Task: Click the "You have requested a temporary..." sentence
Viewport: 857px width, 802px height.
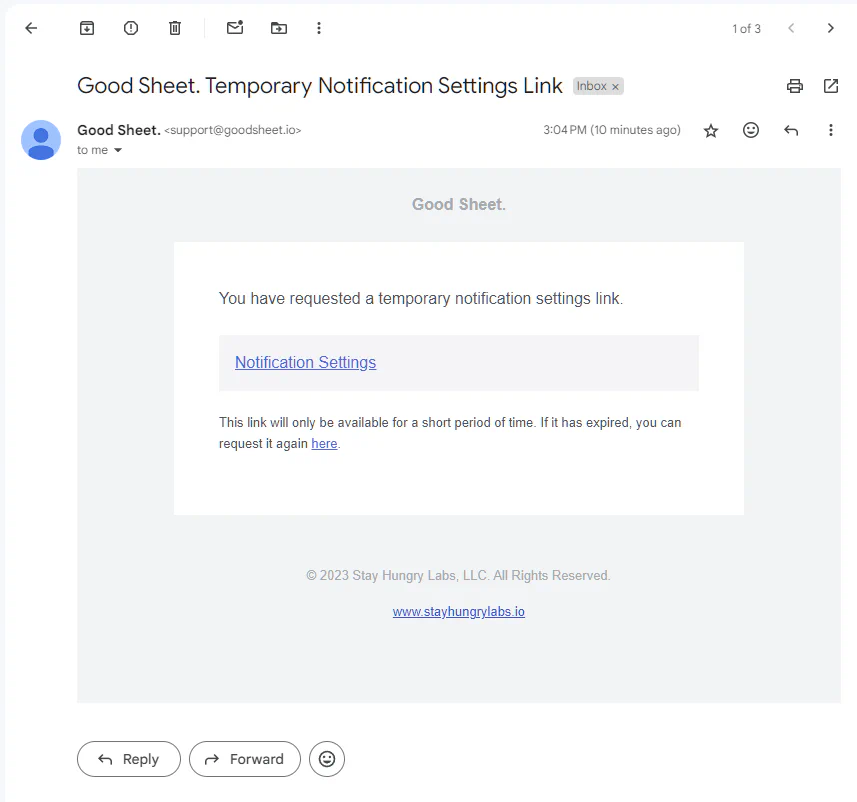Action: (421, 298)
